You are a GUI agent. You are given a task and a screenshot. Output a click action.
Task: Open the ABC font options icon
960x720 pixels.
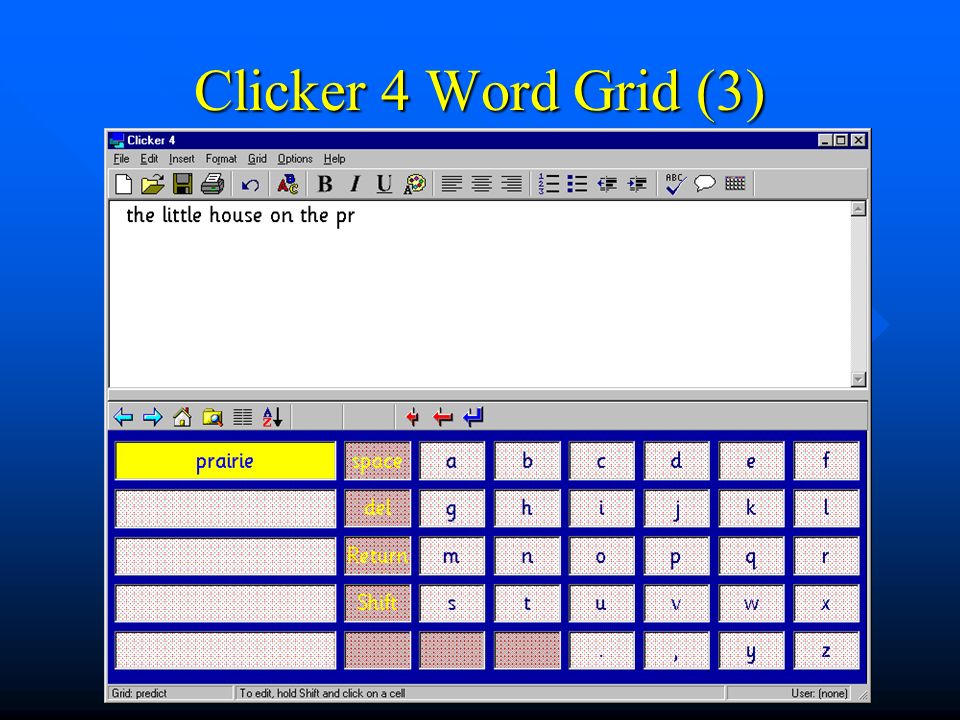point(287,184)
